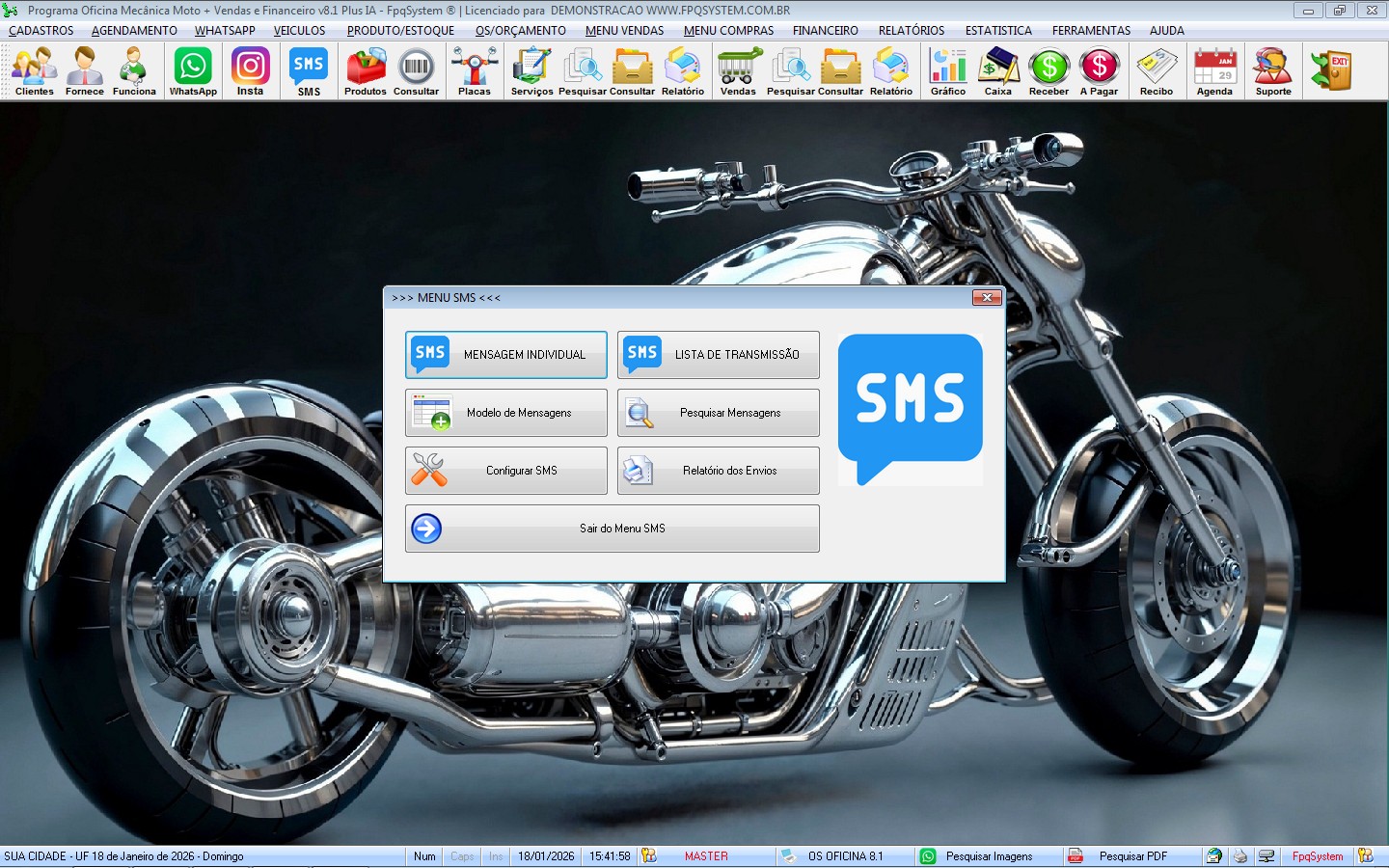Click the Exit door icon
The height and width of the screenshot is (868, 1389).
1331,71
